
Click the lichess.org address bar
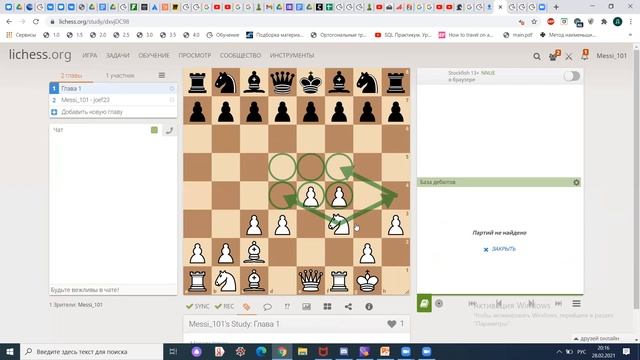point(282,22)
